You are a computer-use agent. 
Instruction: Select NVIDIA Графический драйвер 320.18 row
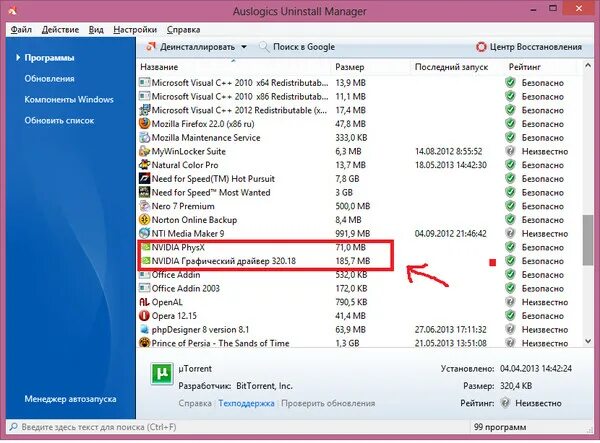(x=358, y=261)
